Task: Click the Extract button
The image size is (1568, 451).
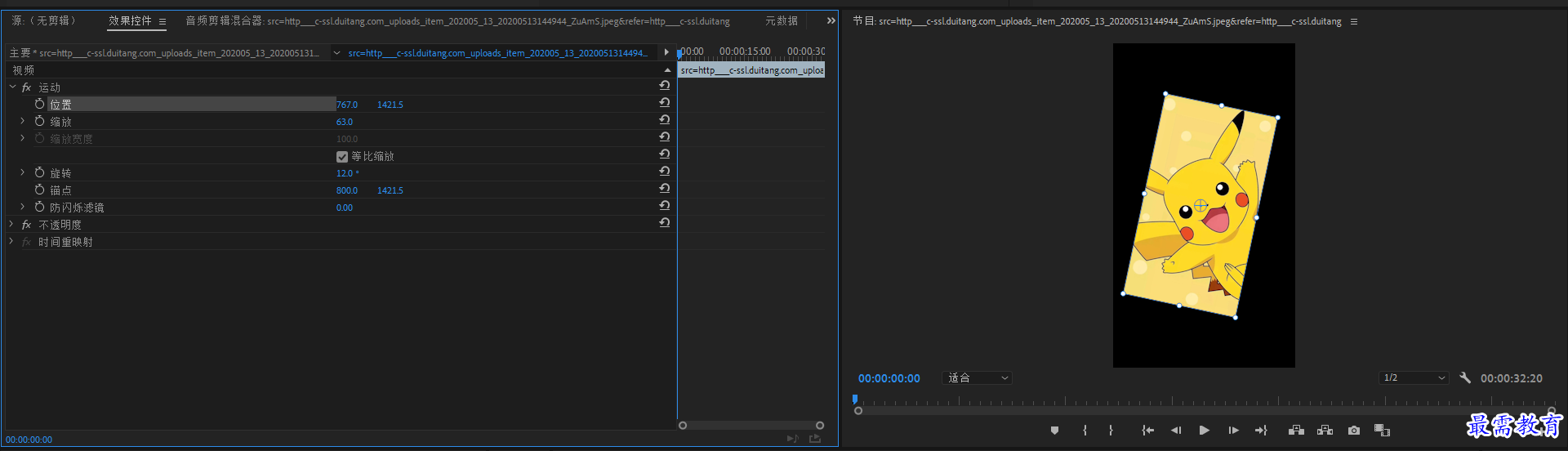Action: tap(1325, 431)
